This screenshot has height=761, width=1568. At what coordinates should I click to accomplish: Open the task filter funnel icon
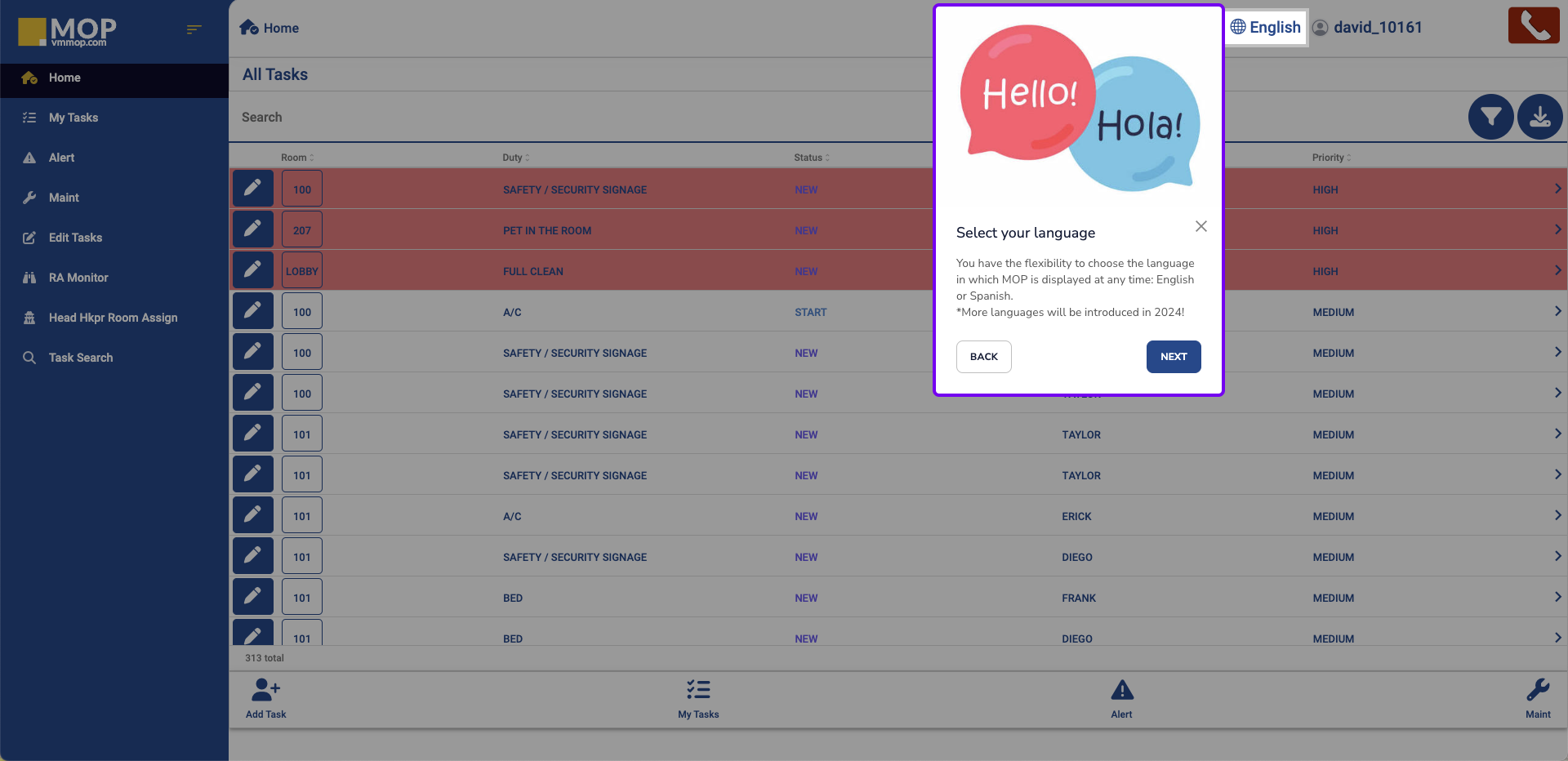click(1490, 118)
